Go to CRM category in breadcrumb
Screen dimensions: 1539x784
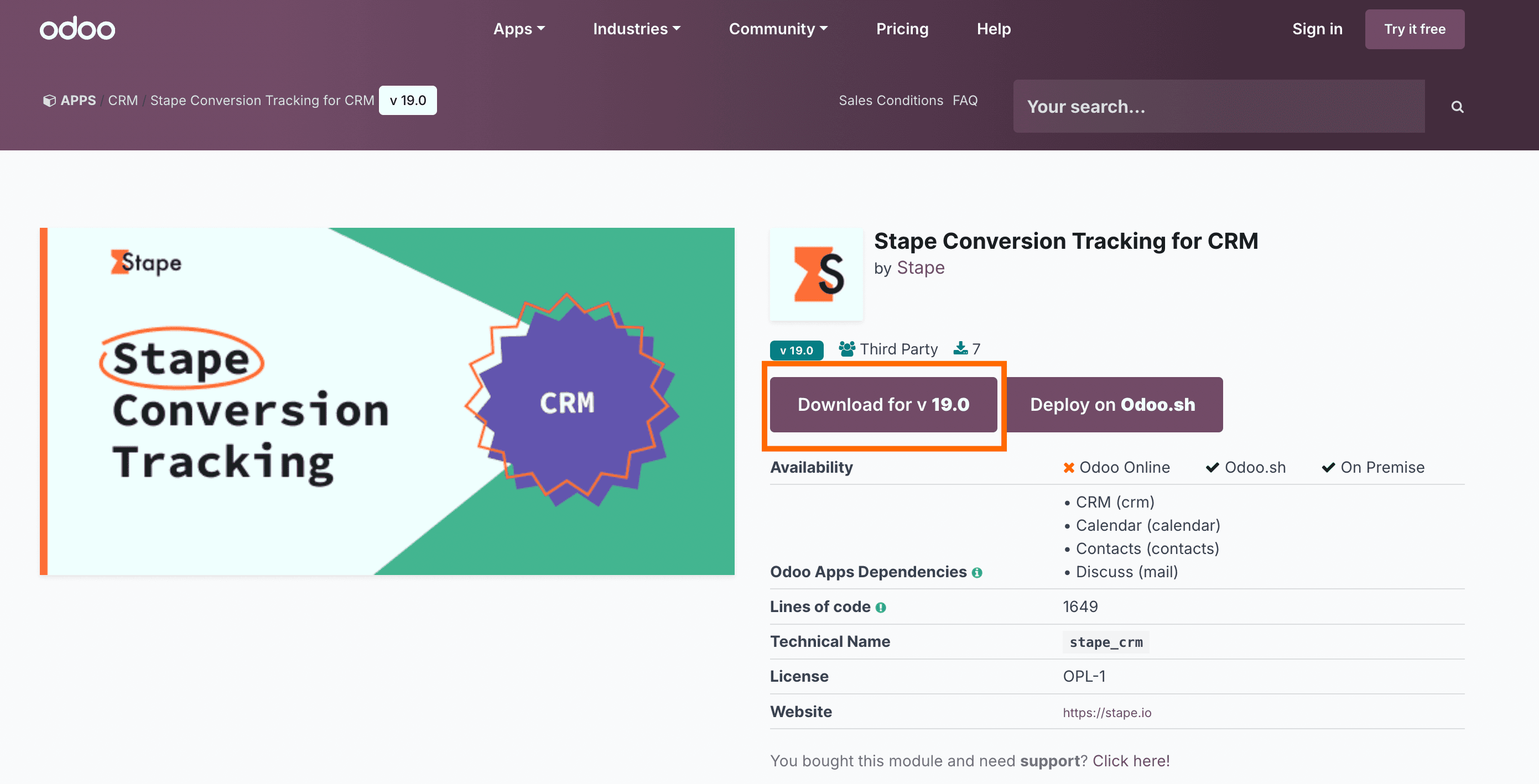click(x=123, y=100)
